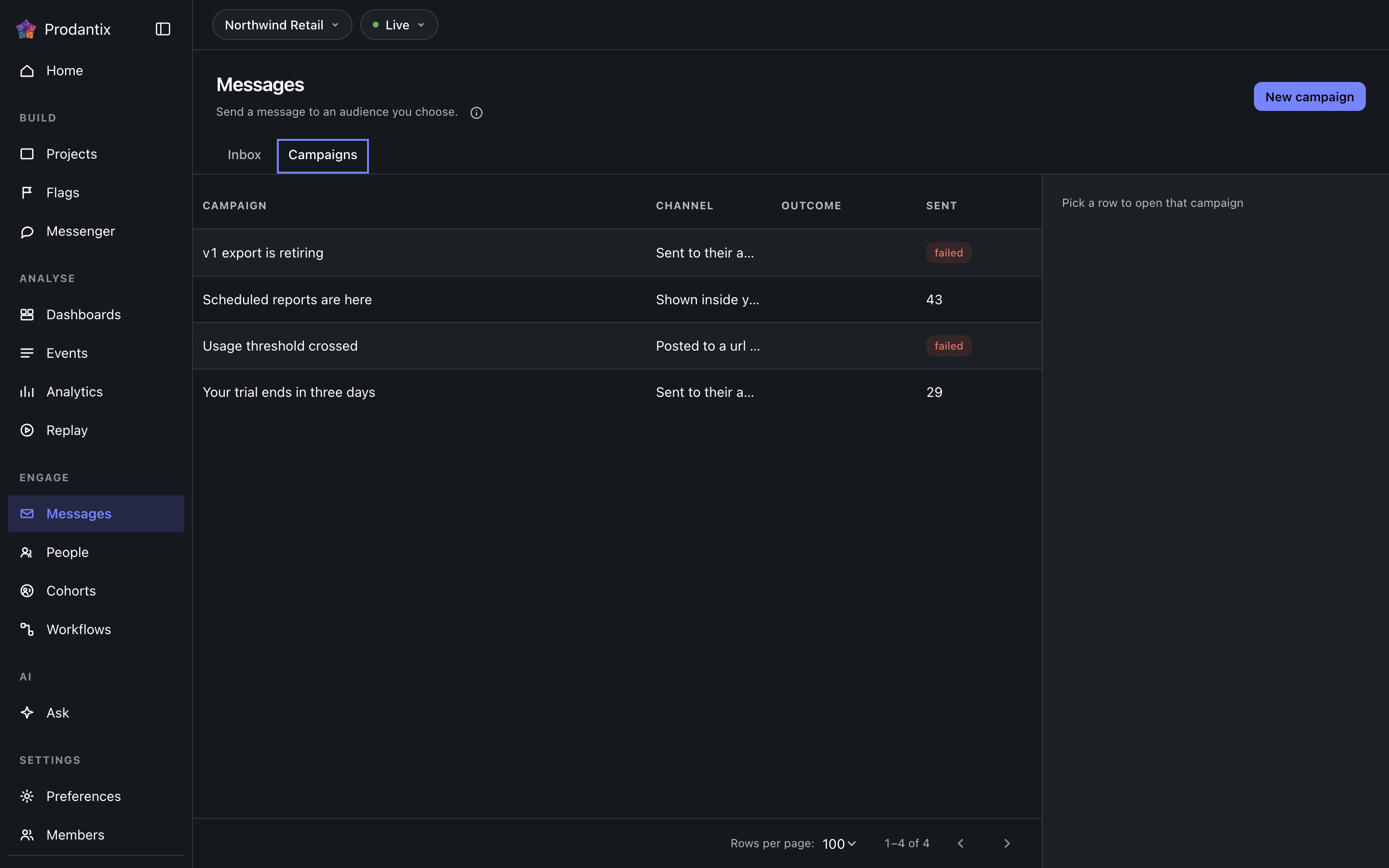
Task: Click the Messages envelope icon
Action: tap(27, 513)
